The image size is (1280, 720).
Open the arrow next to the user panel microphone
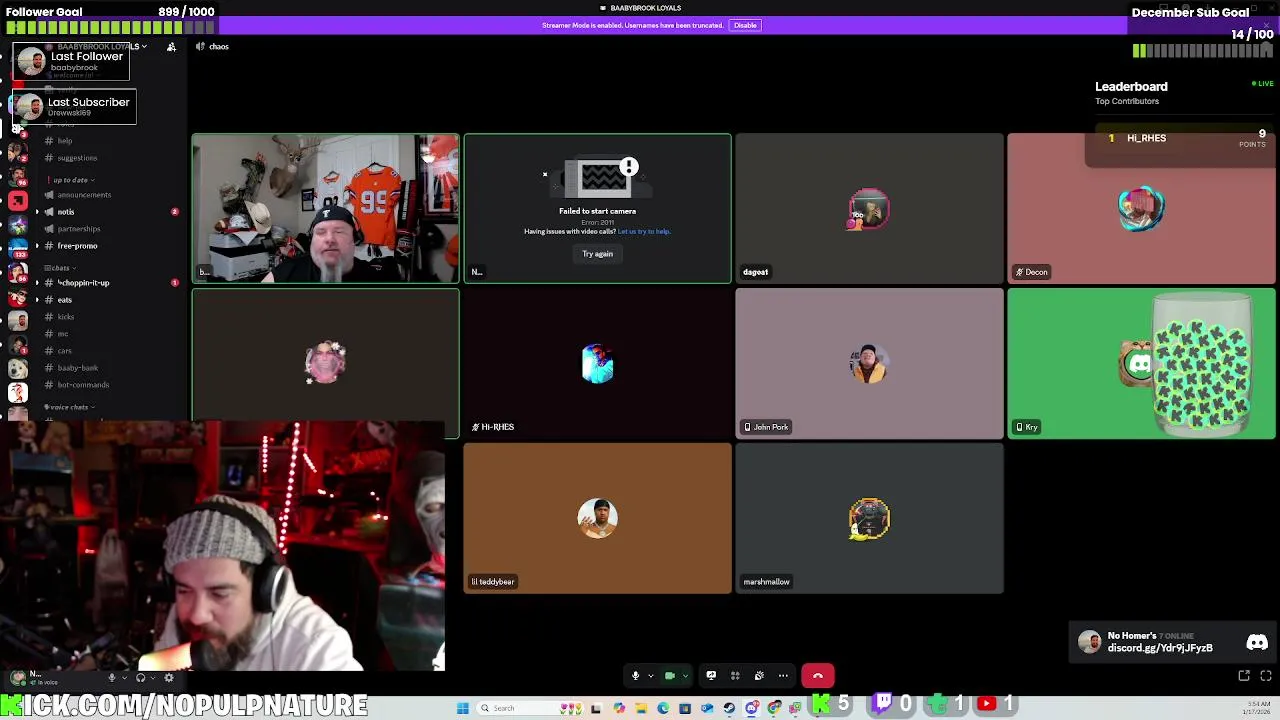pyautogui.click(x=123, y=678)
